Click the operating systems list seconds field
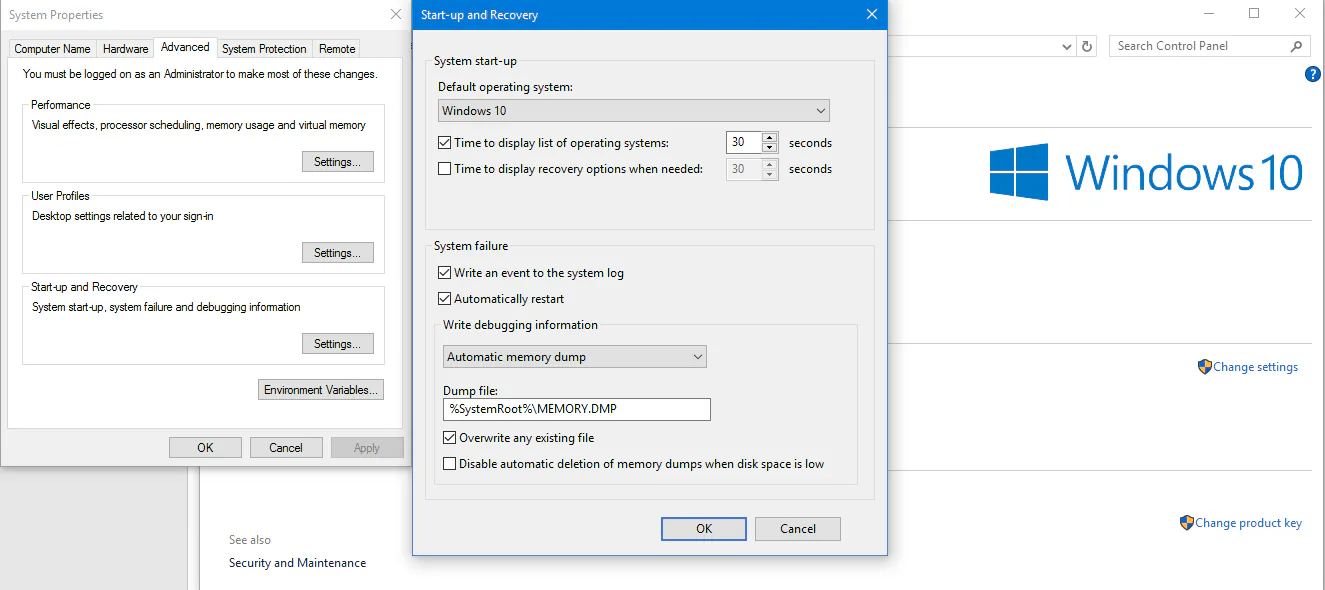The height and width of the screenshot is (590, 1325). point(743,143)
